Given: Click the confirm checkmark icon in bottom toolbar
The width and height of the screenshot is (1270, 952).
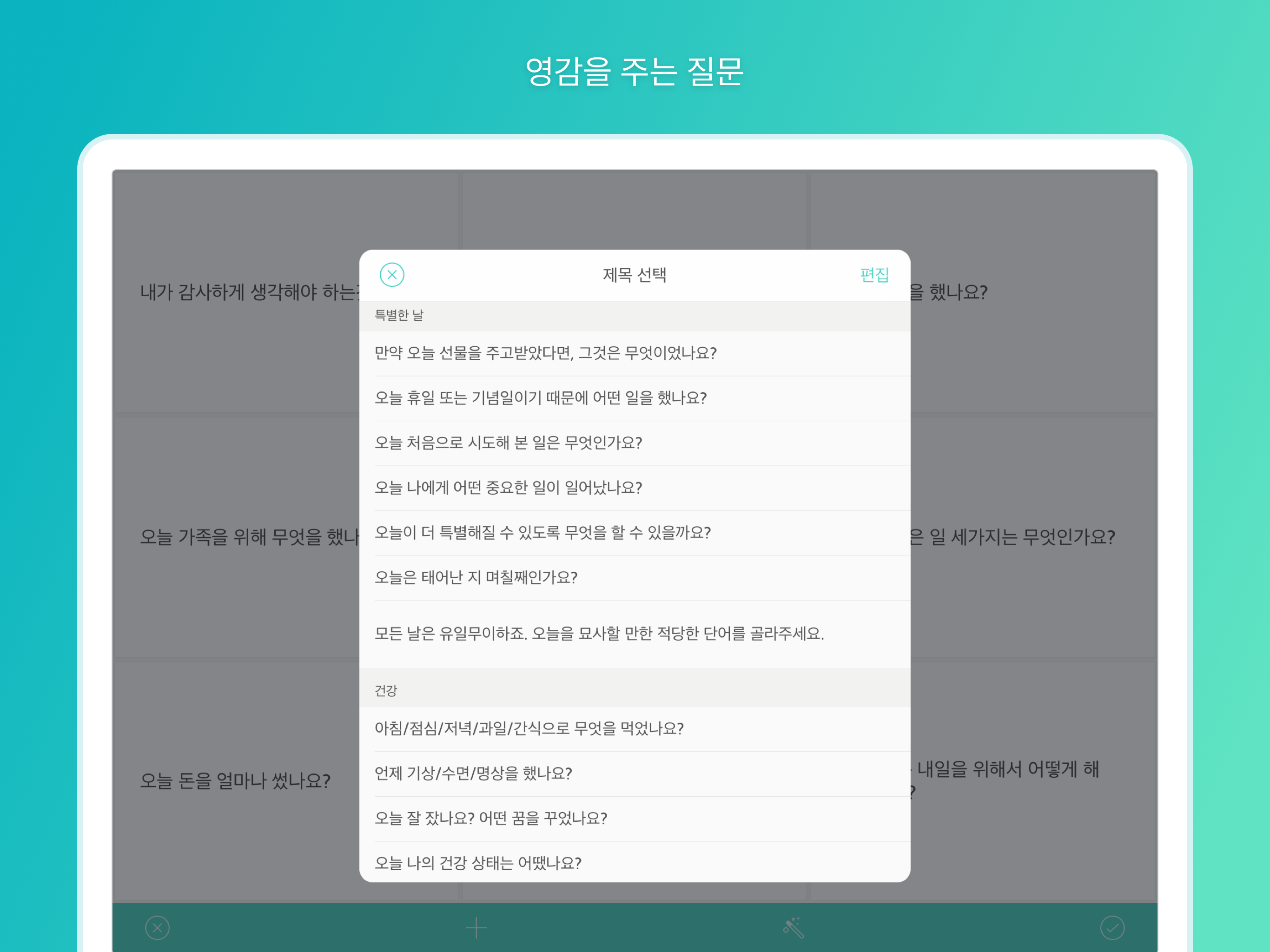Looking at the screenshot, I should pos(1111,927).
